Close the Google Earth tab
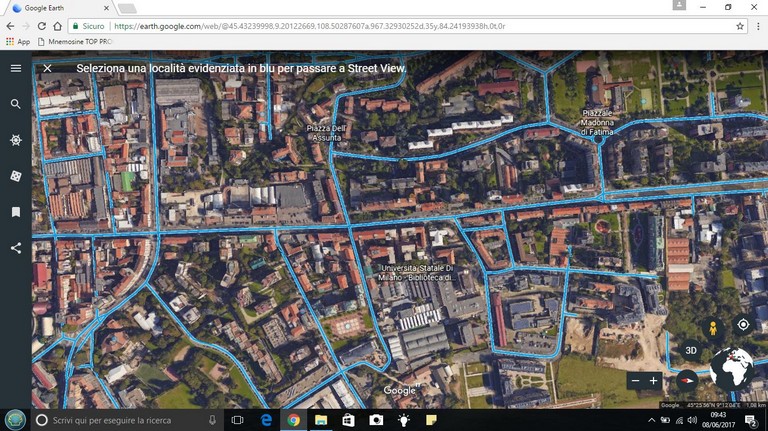Viewport: 768px width, 431px height. click(106, 8)
